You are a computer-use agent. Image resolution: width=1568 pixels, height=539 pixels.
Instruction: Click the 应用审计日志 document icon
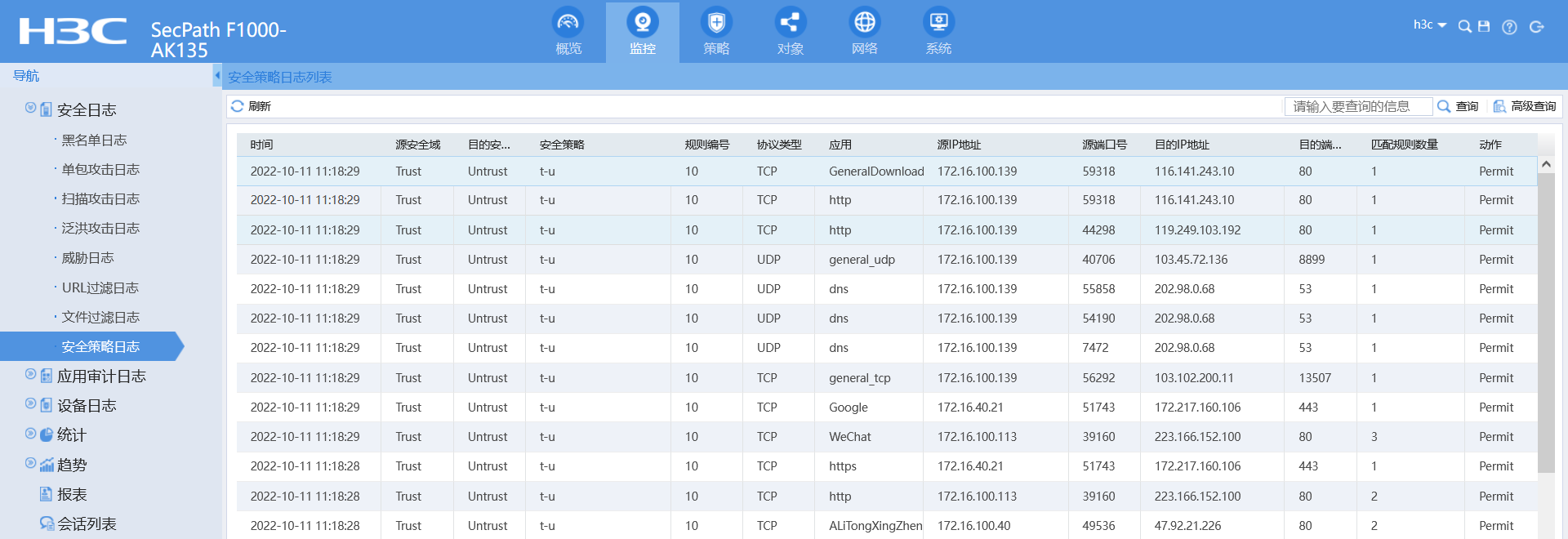(x=46, y=376)
